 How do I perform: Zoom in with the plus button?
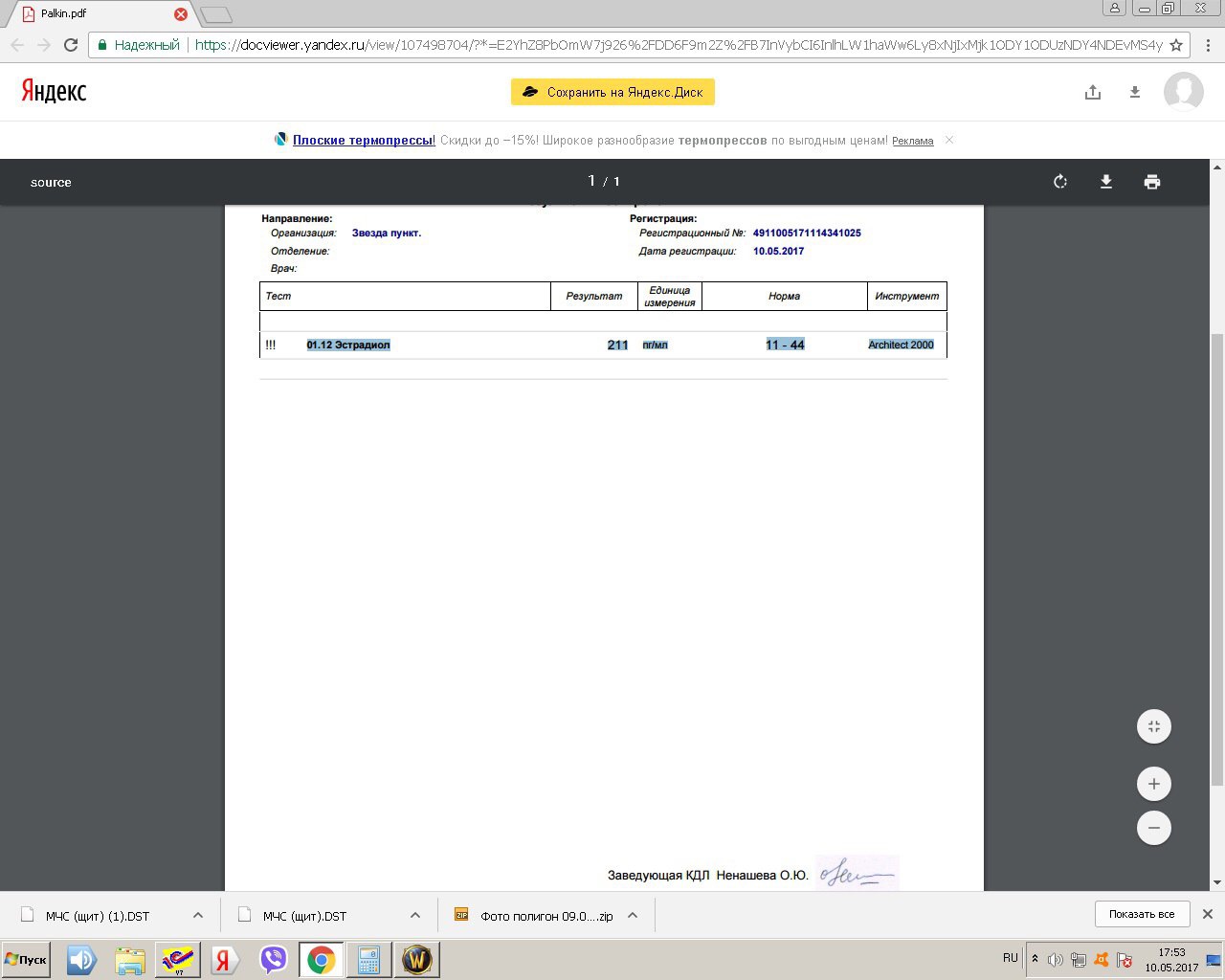point(1153,784)
